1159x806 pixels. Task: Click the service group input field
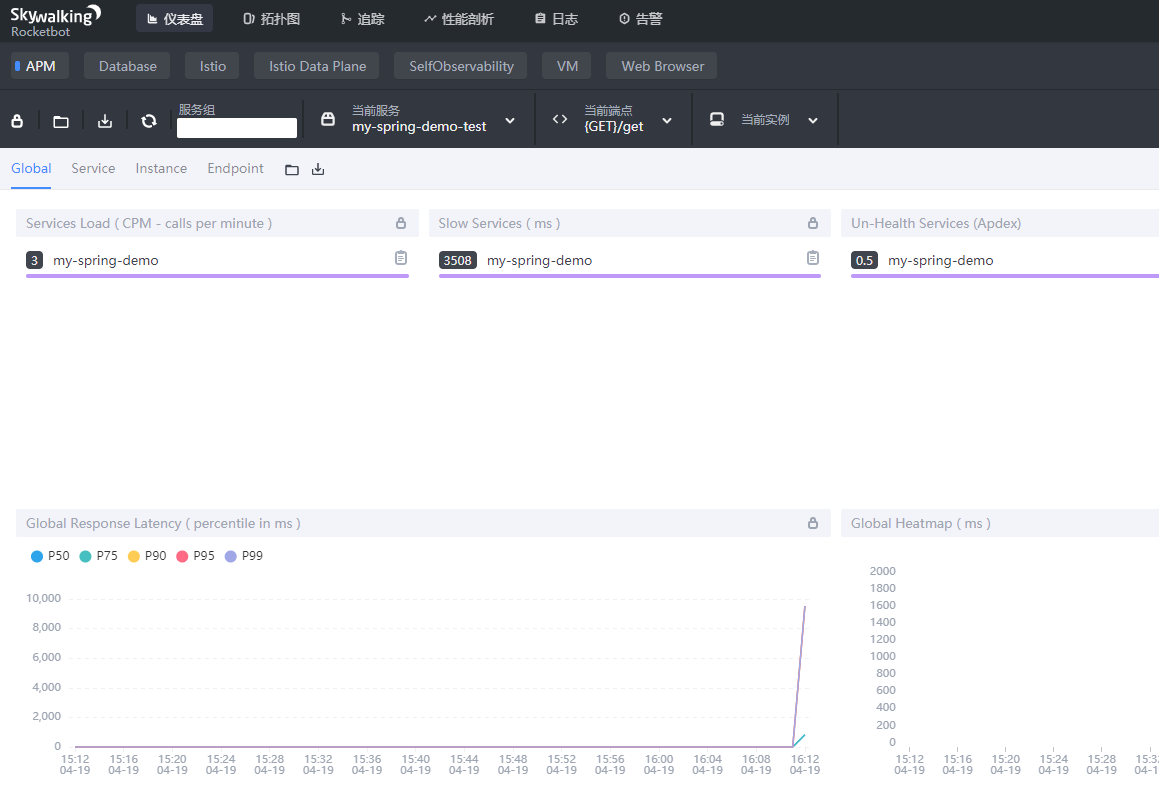(x=237, y=128)
